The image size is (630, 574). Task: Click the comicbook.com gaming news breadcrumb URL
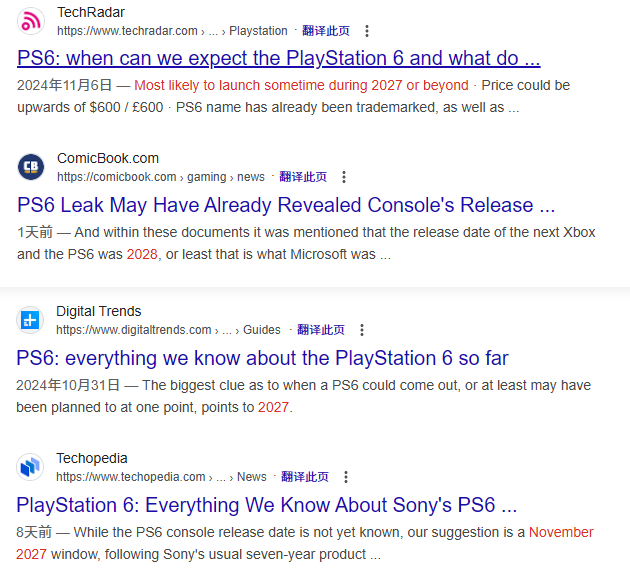pyautogui.click(x=160, y=177)
